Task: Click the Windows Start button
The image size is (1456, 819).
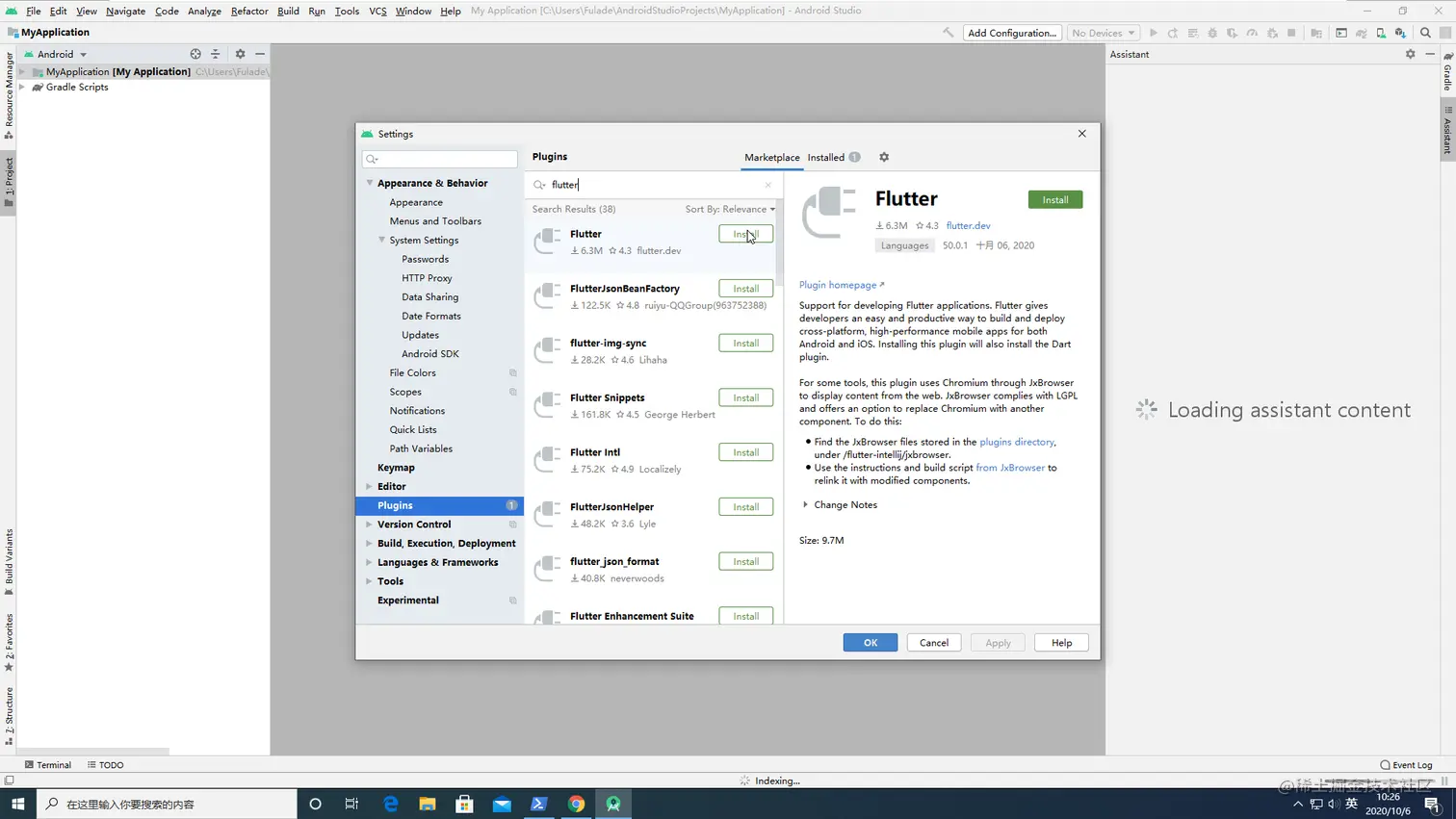Action: pyautogui.click(x=18, y=803)
